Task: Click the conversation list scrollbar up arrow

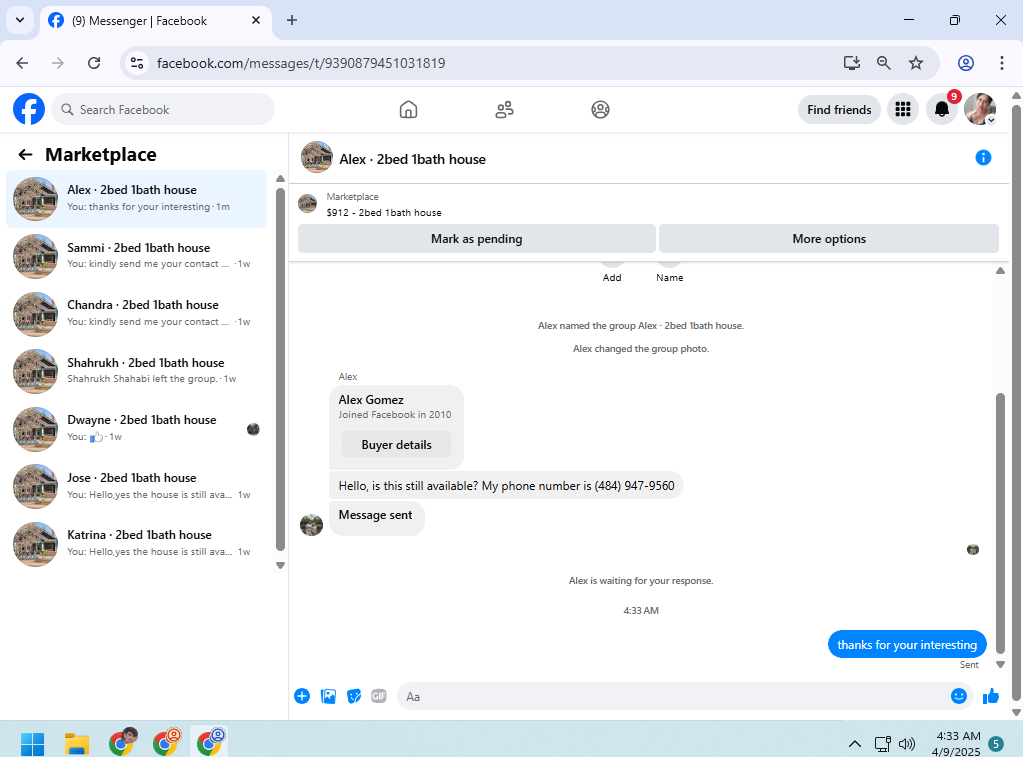Action: [x=281, y=179]
